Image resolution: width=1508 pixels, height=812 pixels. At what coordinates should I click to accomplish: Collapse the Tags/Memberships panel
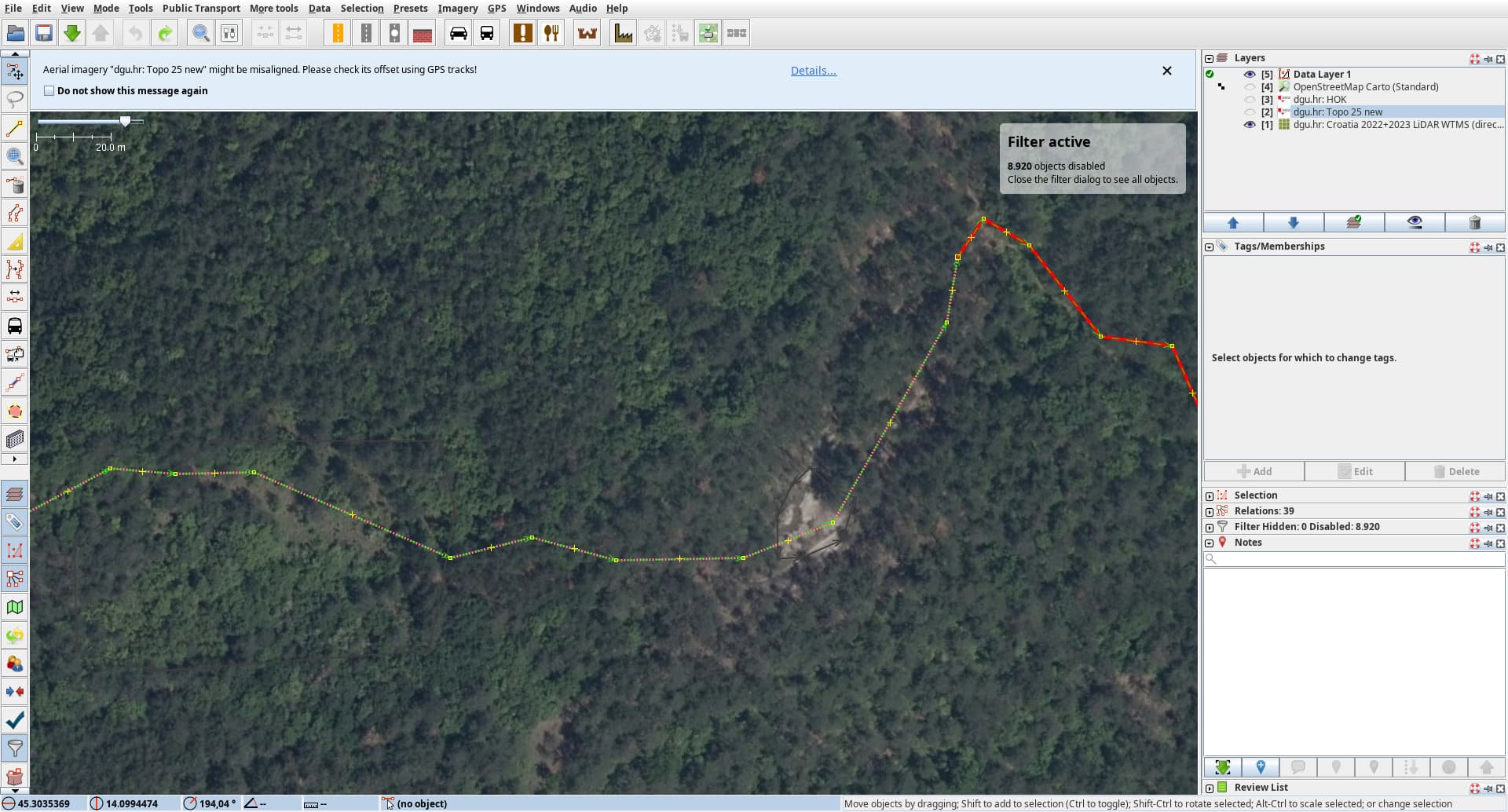pos(1209,247)
